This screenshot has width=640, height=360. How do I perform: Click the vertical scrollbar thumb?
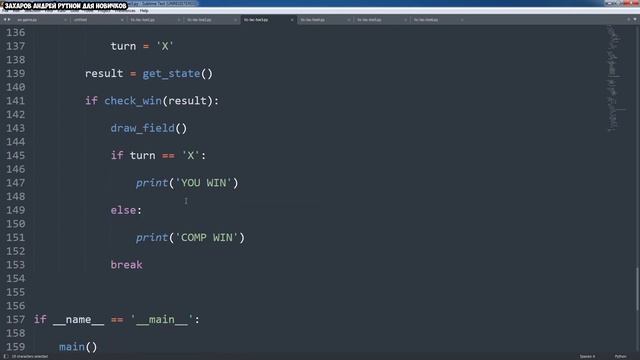coord(637,289)
